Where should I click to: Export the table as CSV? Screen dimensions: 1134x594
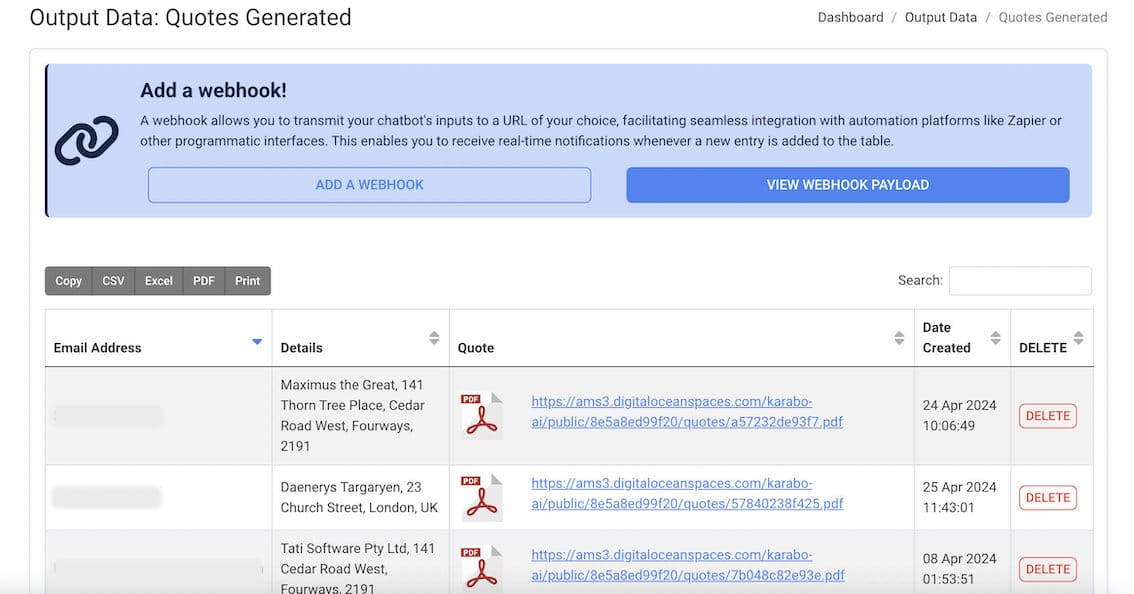click(114, 281)
